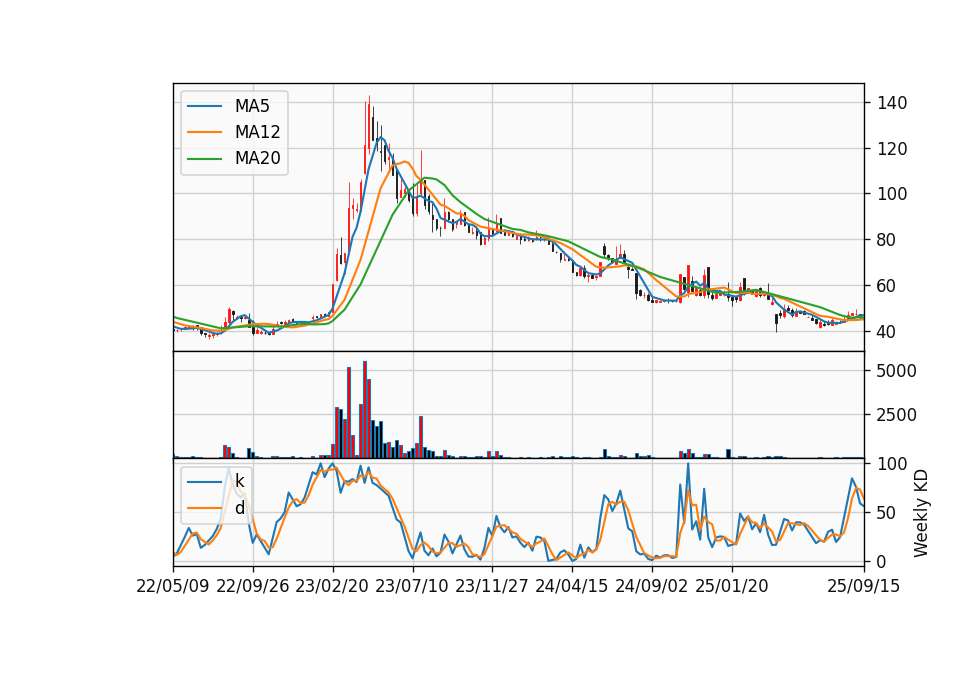Click the 23/11/27 date label
This screenshot has width=960, height=690.
tap(492, 586)
